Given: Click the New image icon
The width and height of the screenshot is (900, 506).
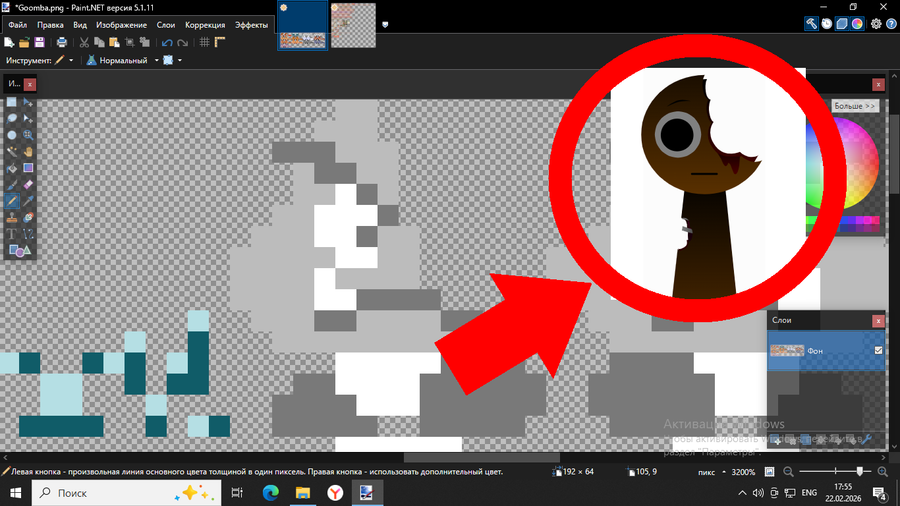Looking at the screenshot, I should click(9, 42).
